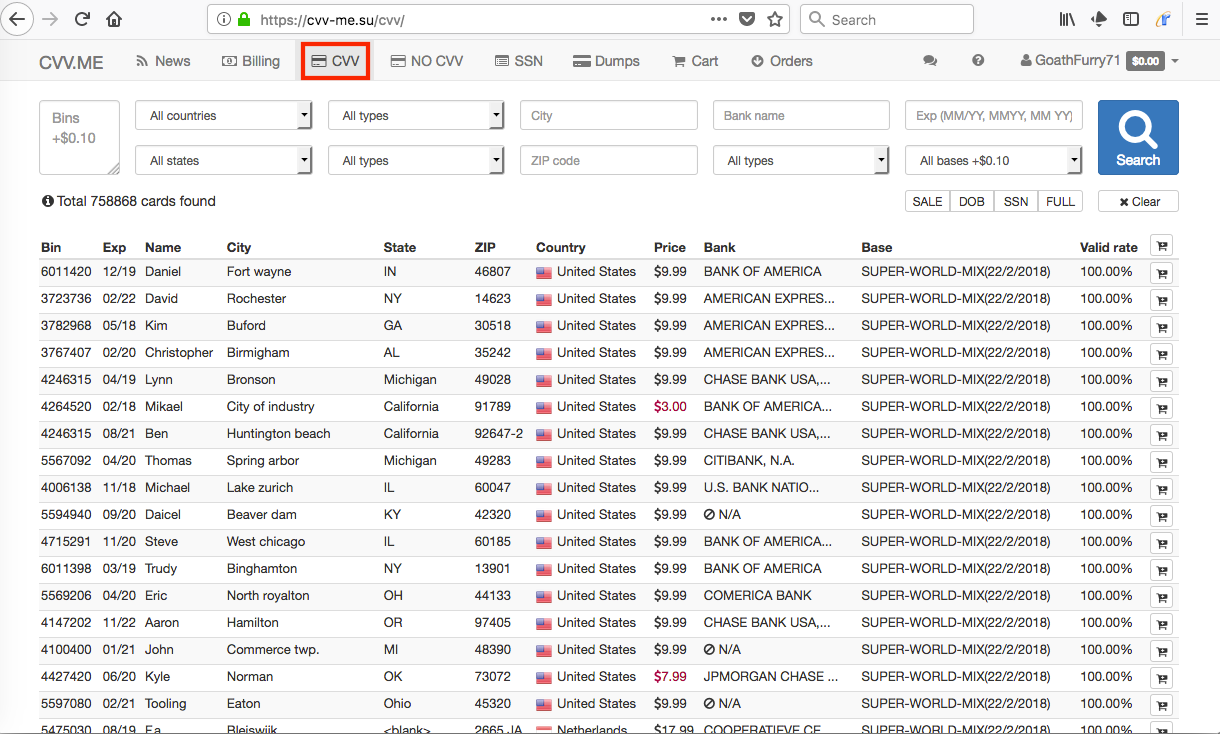Focus the Bins text box
Image resolution: width=1220 pixels, height=734 pixels.
point(79,138)
